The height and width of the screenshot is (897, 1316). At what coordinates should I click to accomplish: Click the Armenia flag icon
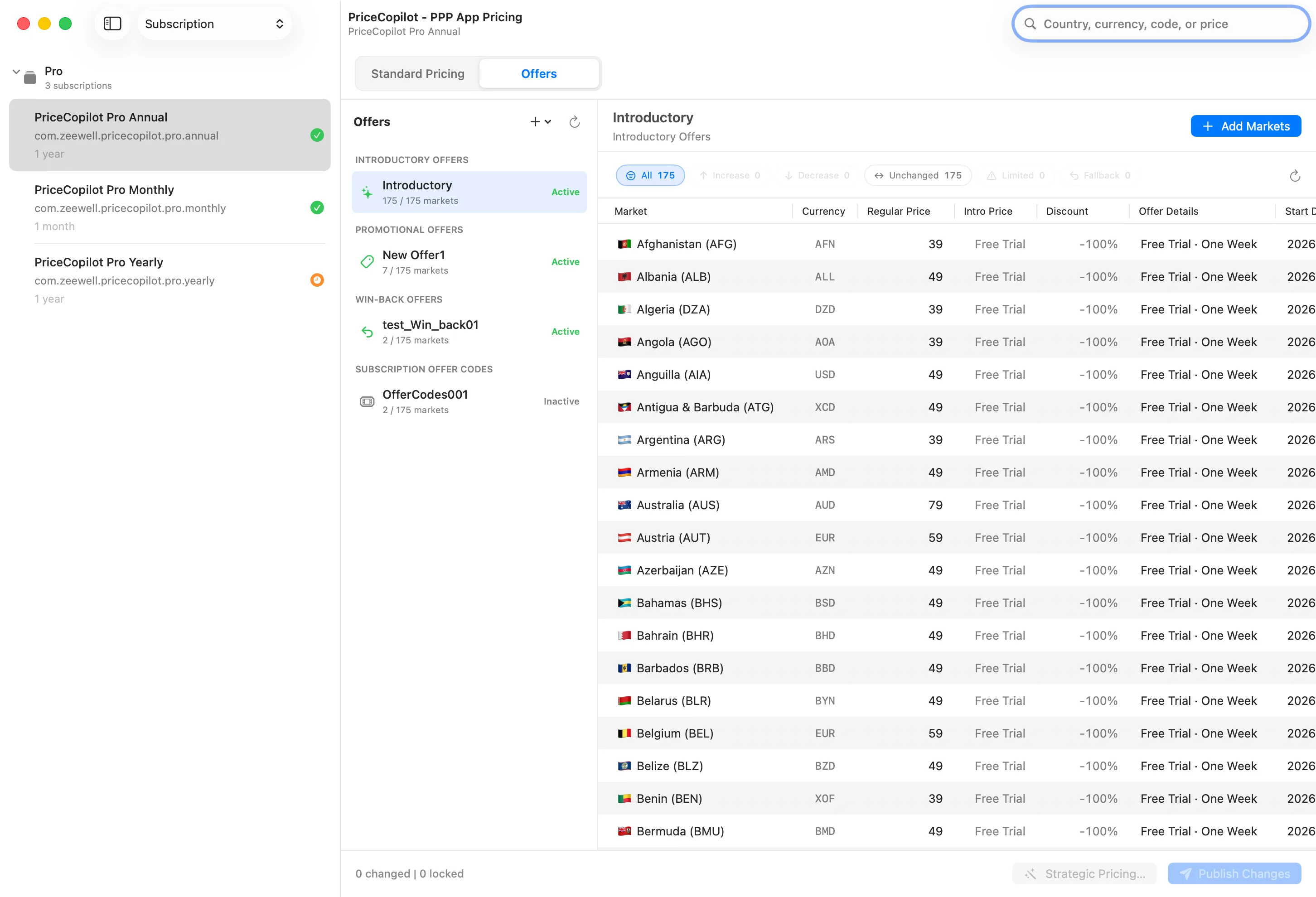click(624, 473)
